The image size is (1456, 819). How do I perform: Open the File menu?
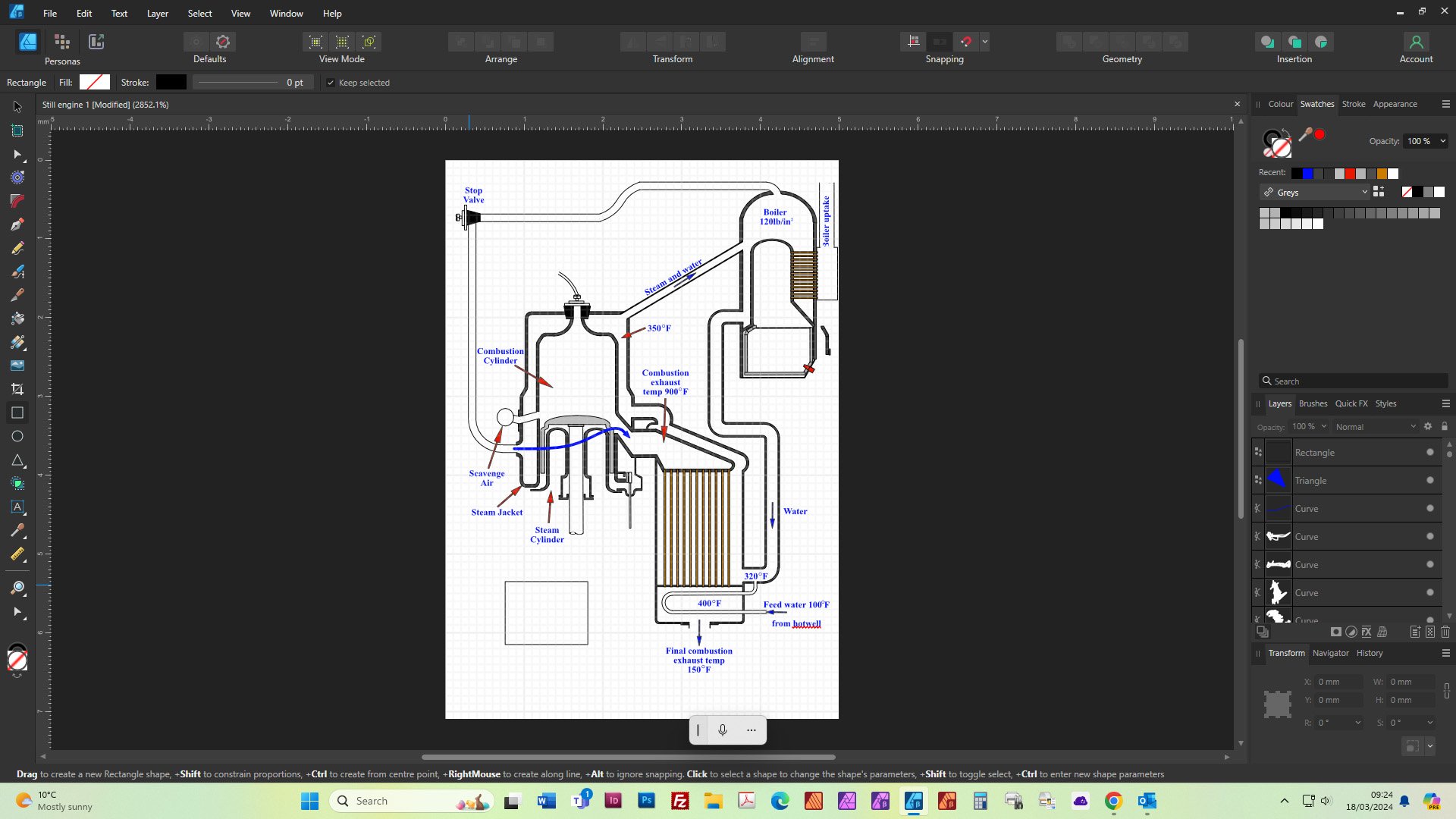tap(50, 14)
